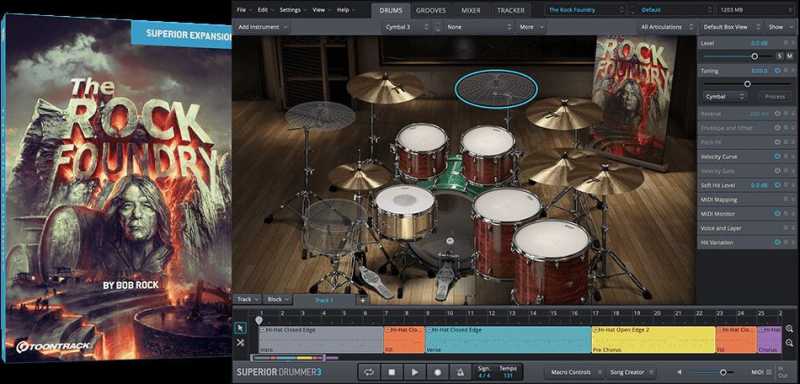Start playback with the play button

click(x=414, y=372)
